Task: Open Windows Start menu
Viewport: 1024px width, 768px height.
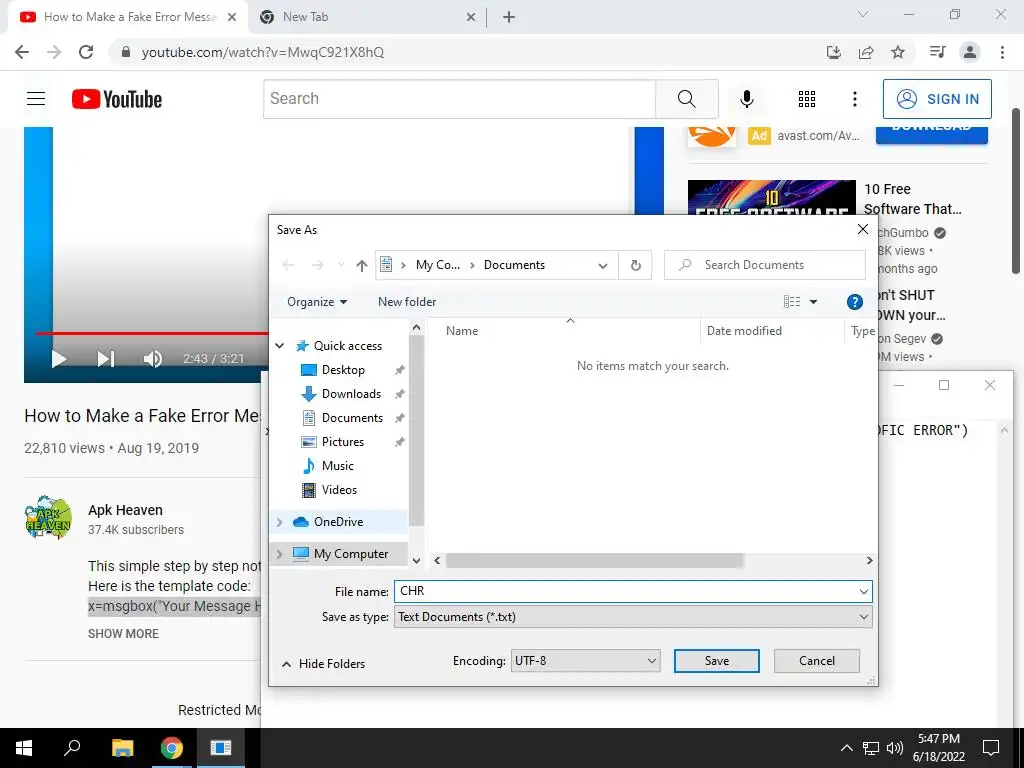Action: tap(24, 748)
